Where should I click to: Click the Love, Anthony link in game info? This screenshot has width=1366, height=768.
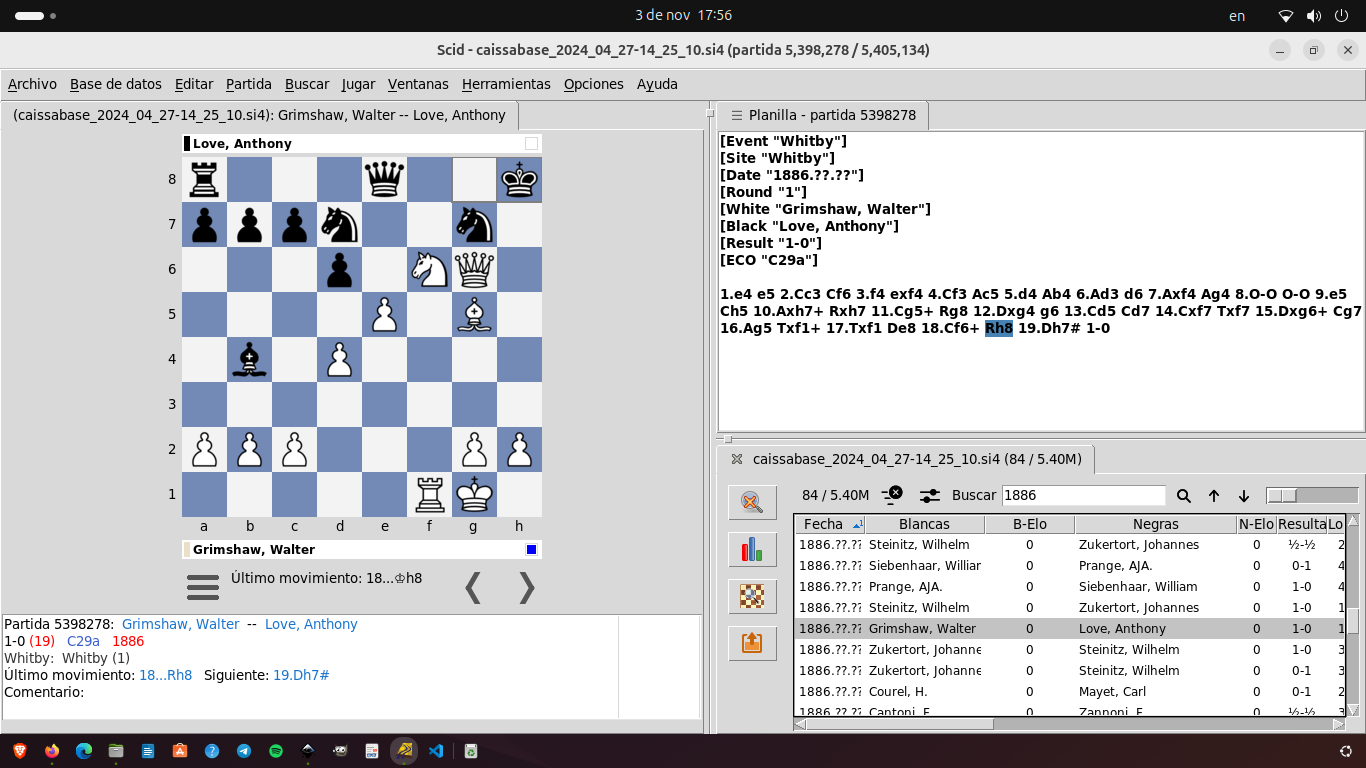tap(311, 624)
